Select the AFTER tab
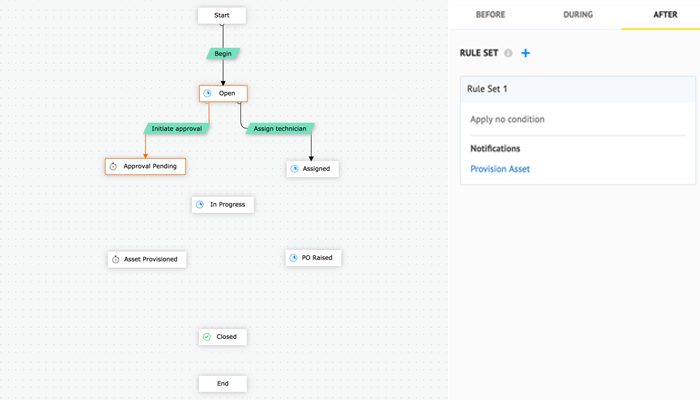The image size is (700, 400). coord(665,15)
